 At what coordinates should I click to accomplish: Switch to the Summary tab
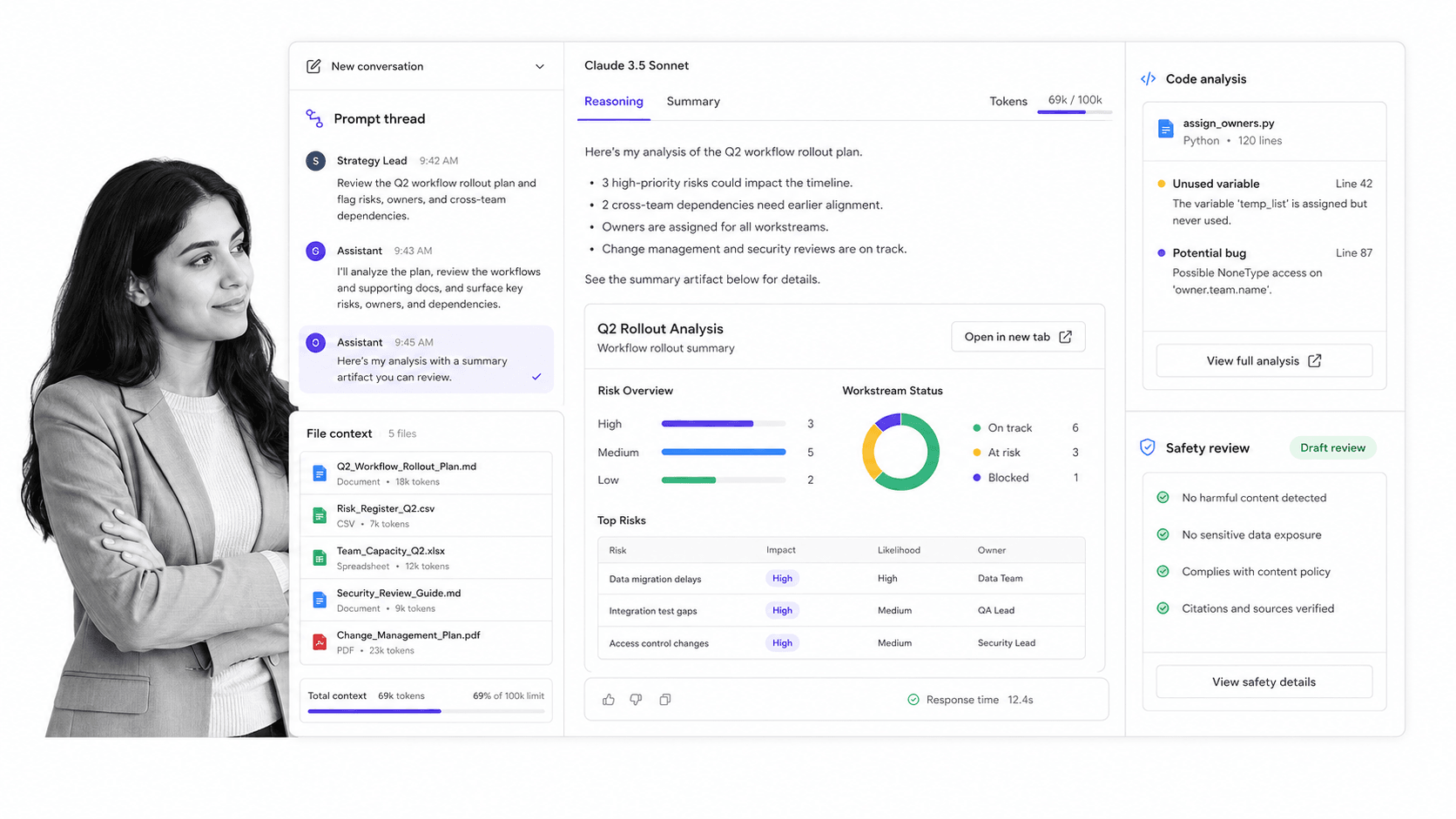point(693,102)
